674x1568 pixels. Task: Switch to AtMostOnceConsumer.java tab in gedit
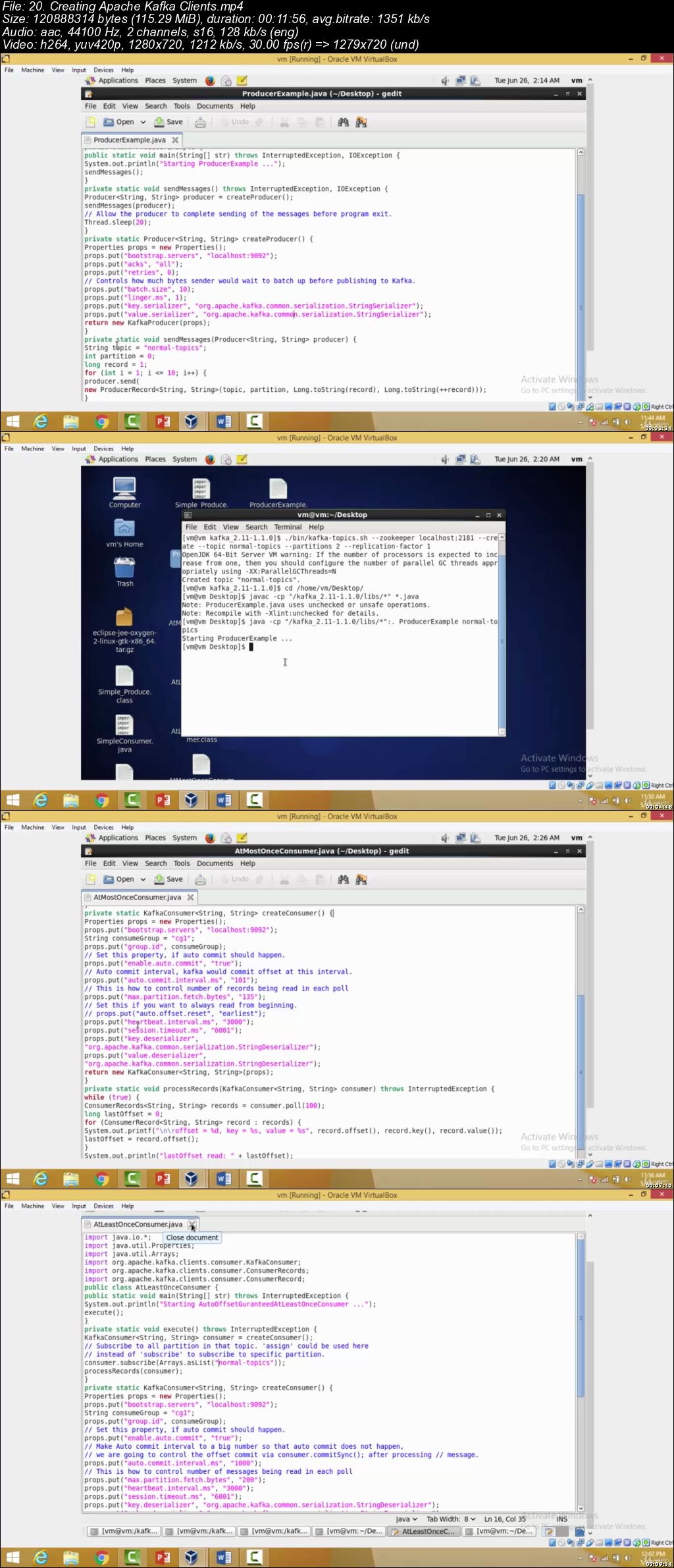click(x=137, y=897)
